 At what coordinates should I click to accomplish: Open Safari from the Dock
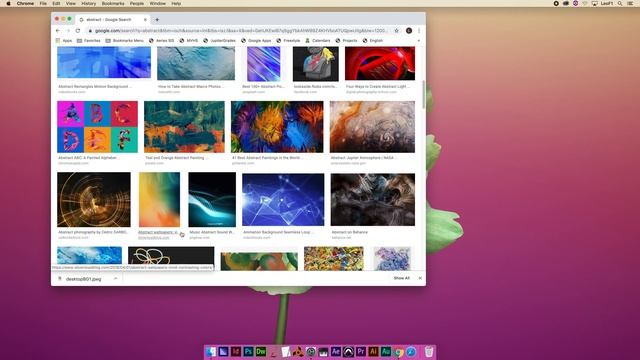tap(411, 351)
